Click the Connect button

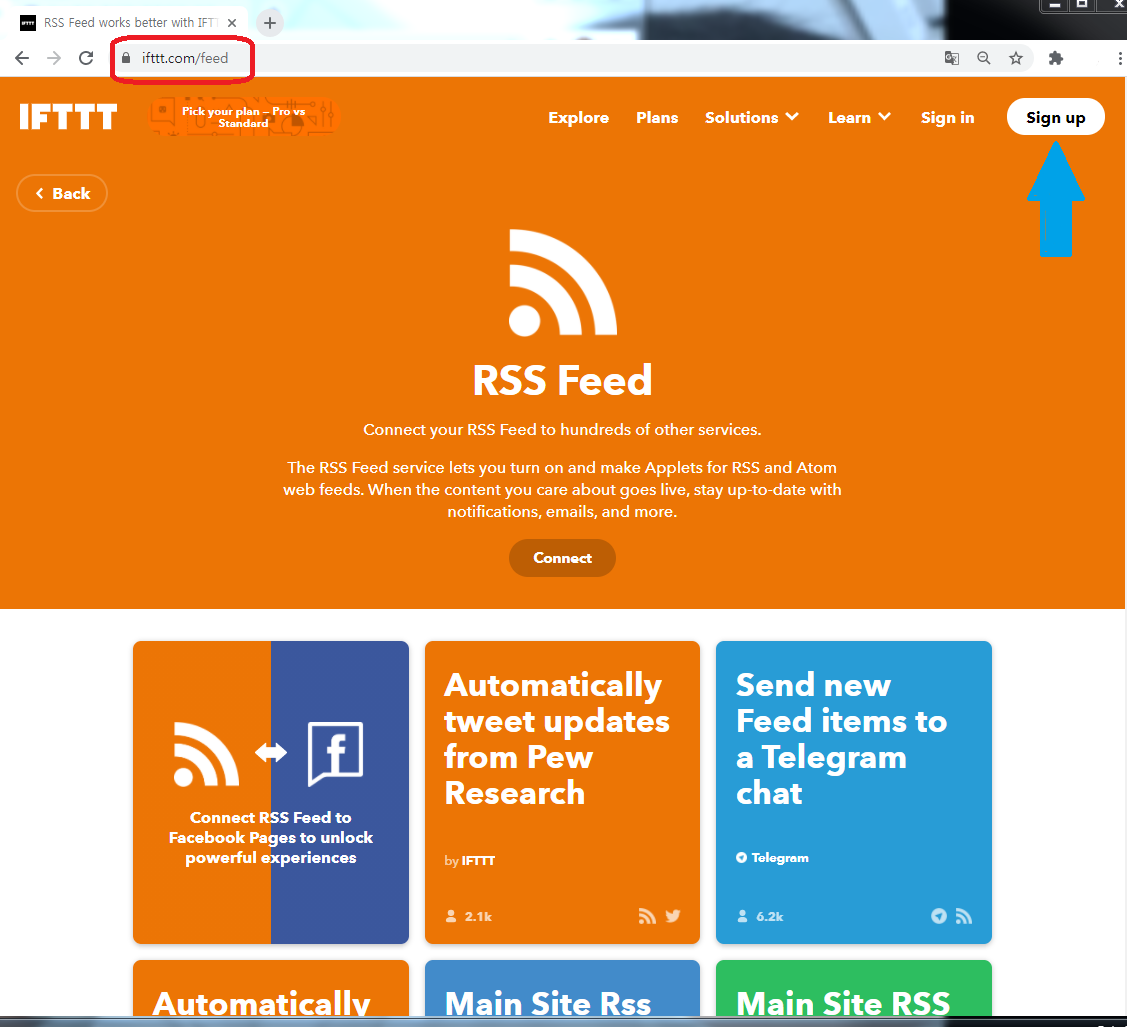(562, 558)
